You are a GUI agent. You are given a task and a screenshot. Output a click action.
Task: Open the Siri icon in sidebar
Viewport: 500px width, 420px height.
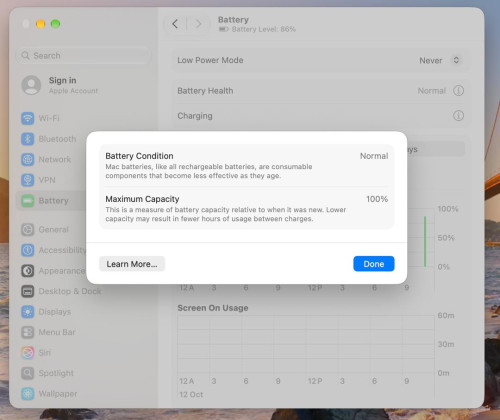(28, 353)
